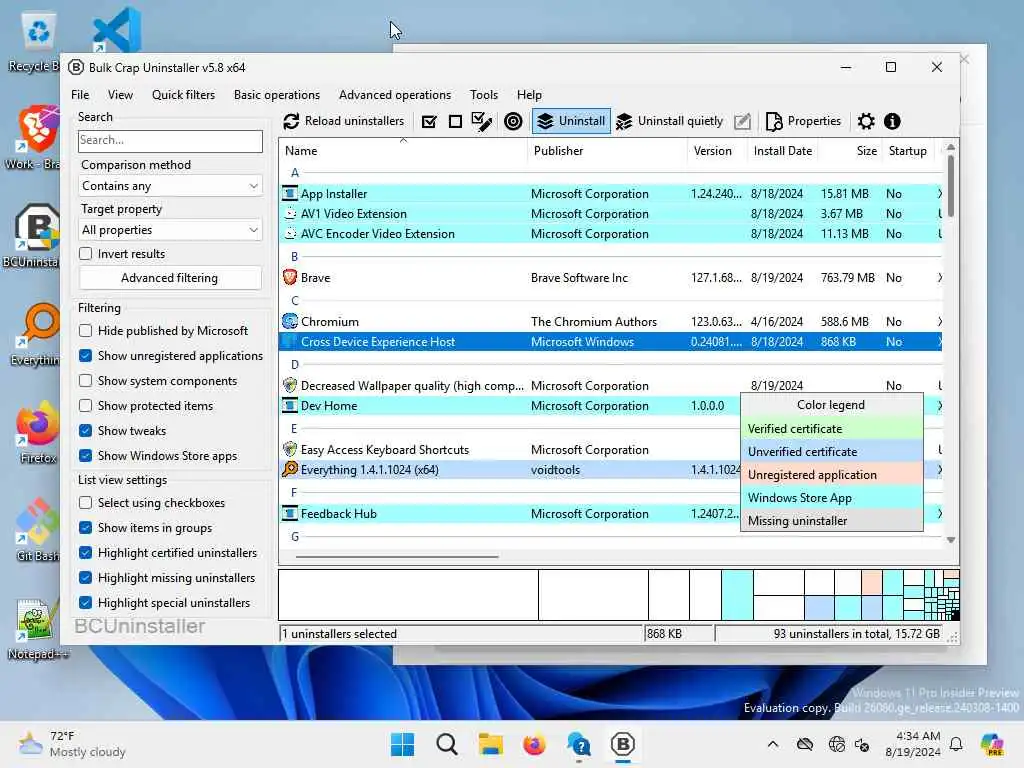The image size is (1024, 768).
Task: Click the Reload uninstallers refresh icon
Action: [291, 121]
